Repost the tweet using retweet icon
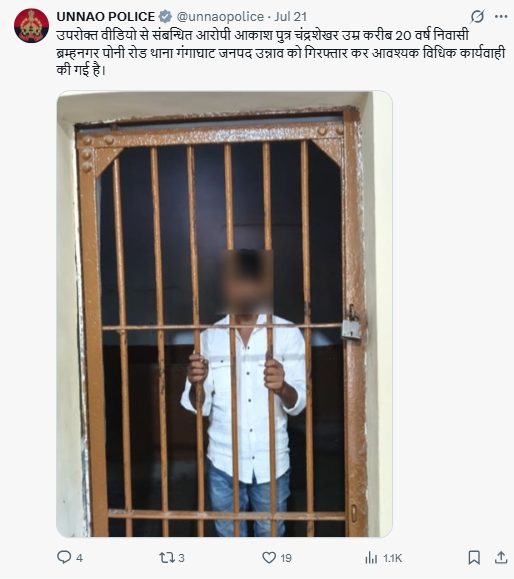Image resolution: width=514 pixels, height=579 pixels. [x=166, y=557]
